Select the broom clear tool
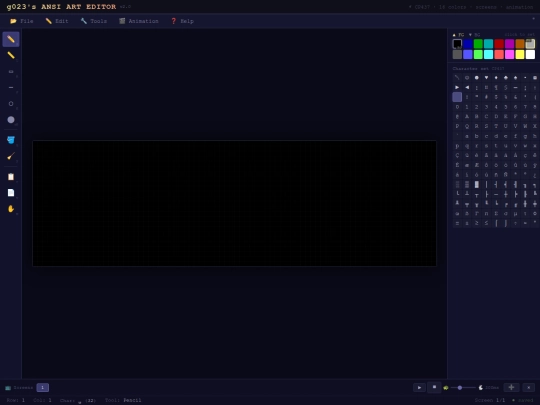 click(11, 156)
